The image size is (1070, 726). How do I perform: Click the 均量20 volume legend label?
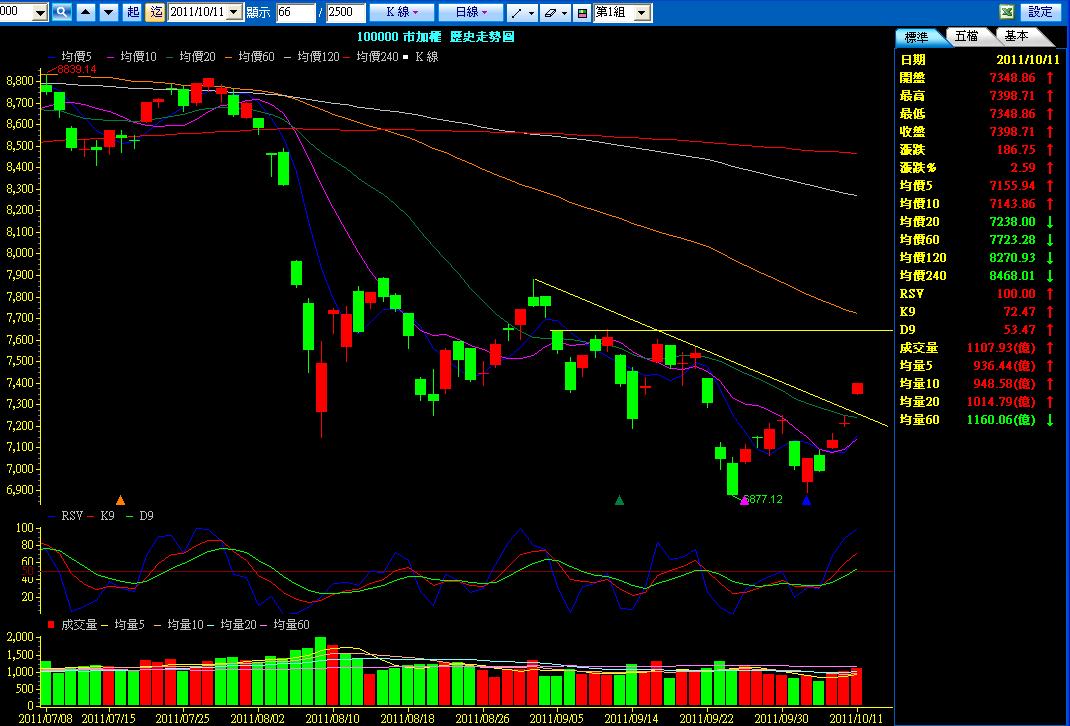pyautogui.click(x=238, y=624)
